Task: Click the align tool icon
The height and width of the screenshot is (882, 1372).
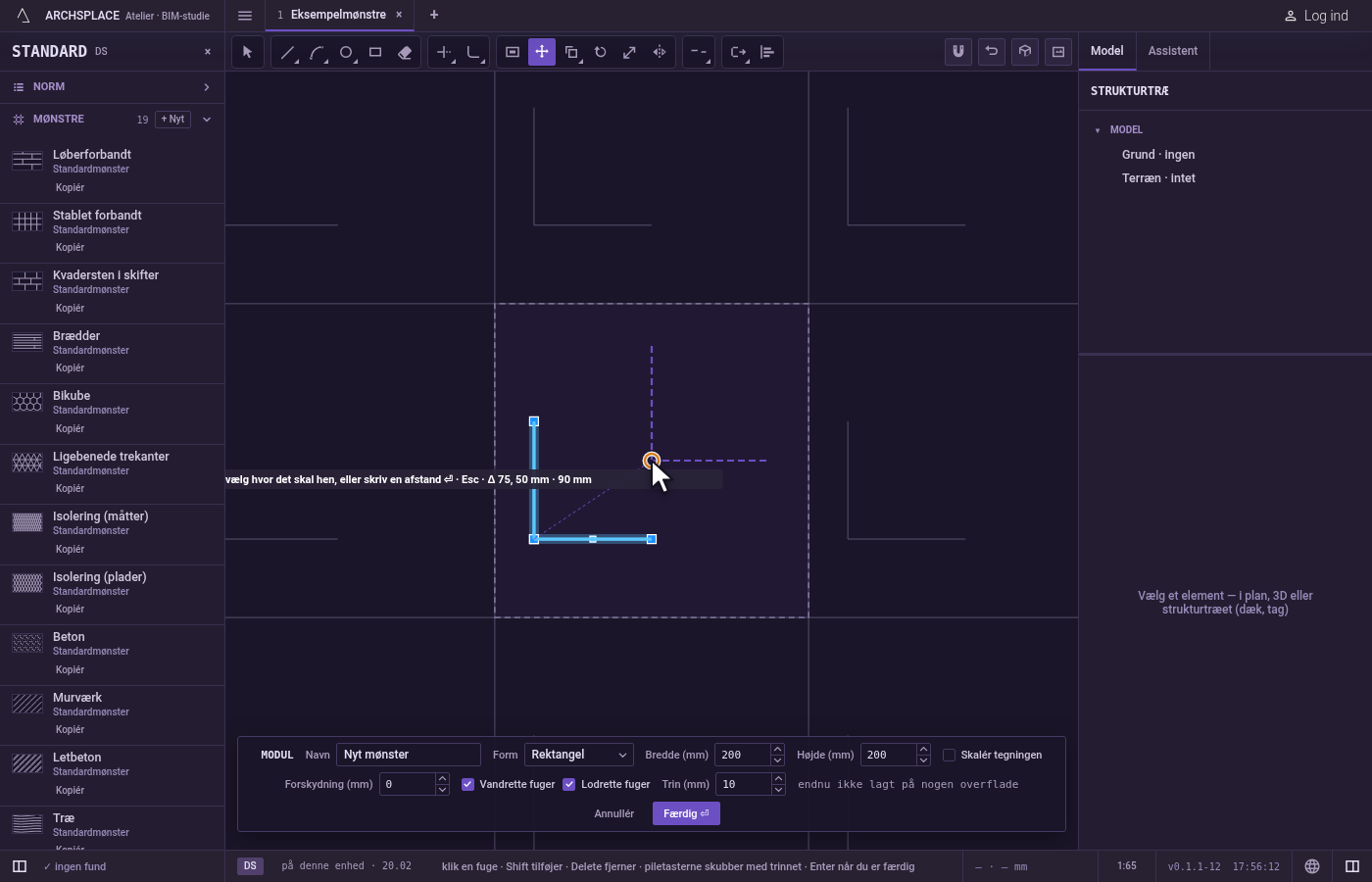Action: pyautogui.click(x=767, y=52)
